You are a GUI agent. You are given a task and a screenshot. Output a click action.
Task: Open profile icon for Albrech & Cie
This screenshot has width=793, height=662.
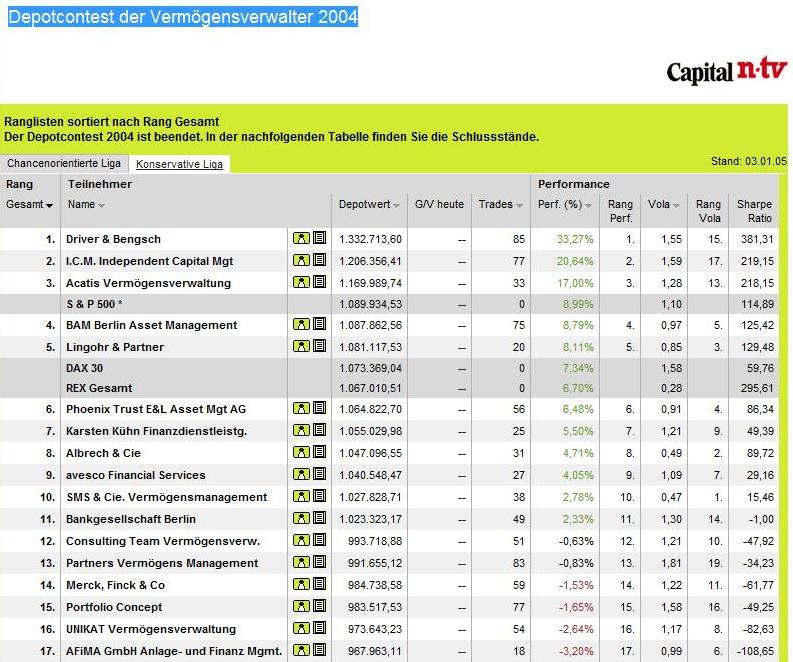(301, 453)
